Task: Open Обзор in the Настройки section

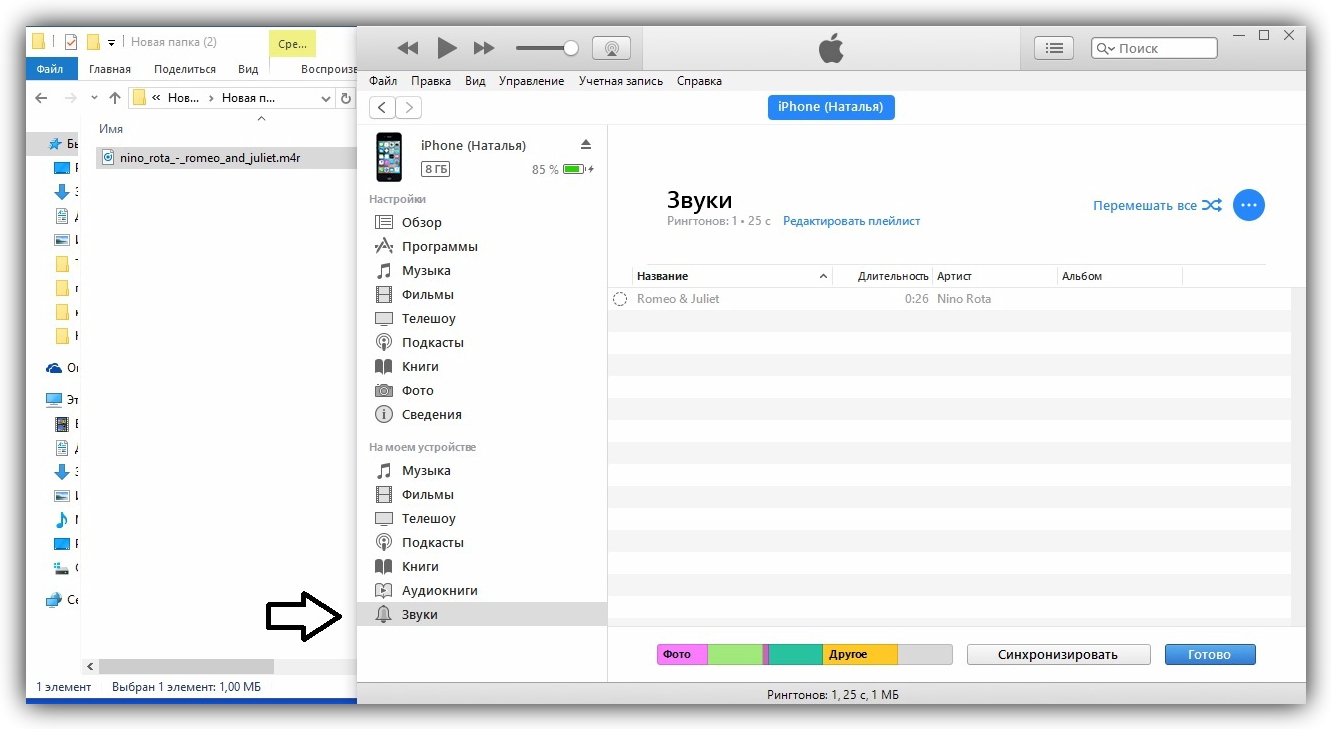Action: pyautogui.click(x=481, y=222)
